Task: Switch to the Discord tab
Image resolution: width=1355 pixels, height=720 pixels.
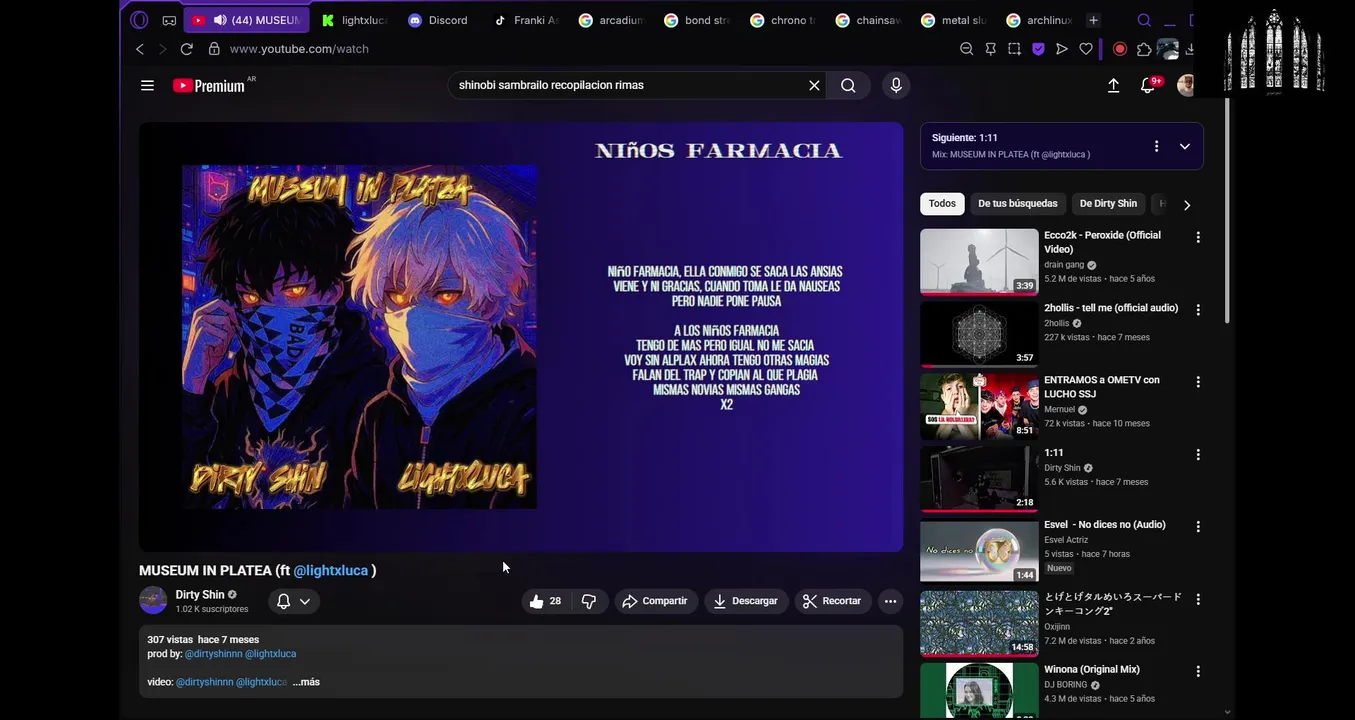Action: 439,20
